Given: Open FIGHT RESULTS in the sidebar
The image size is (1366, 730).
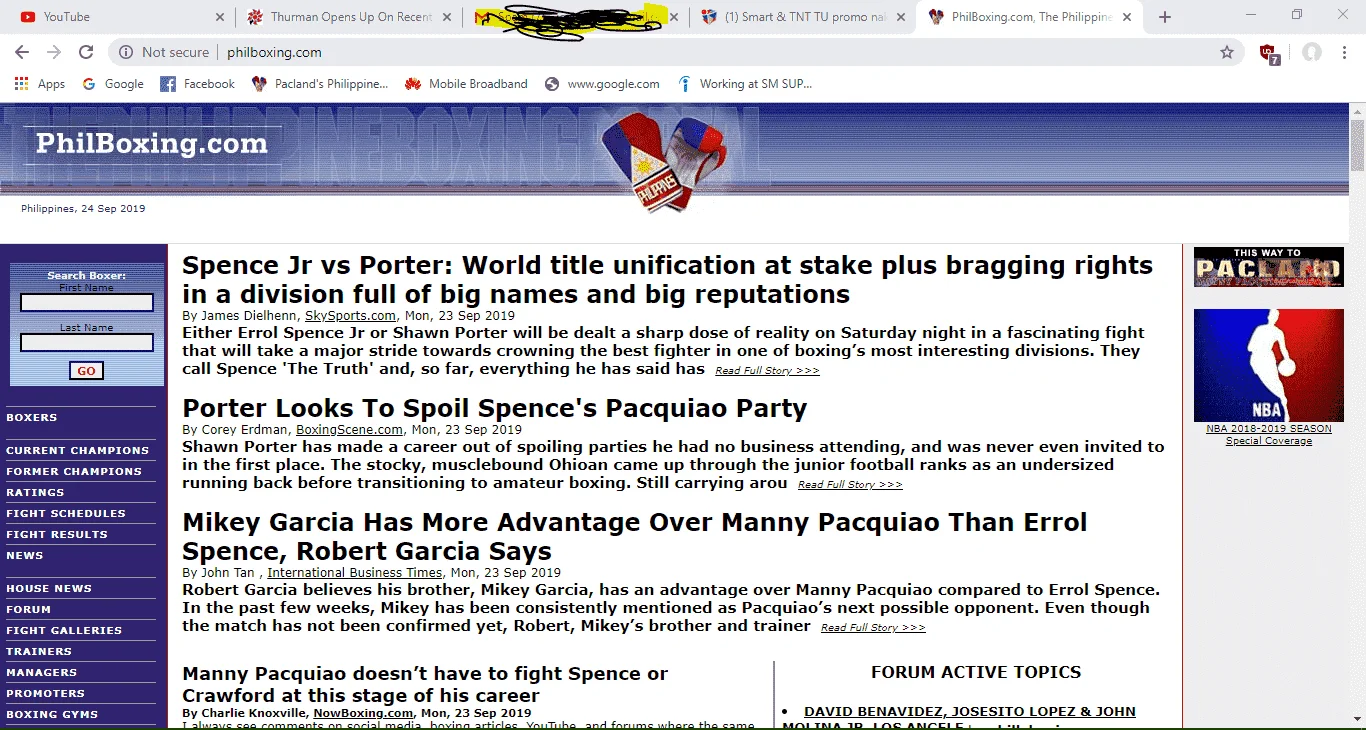Looking at the screenshot, I should coord(57,534).
